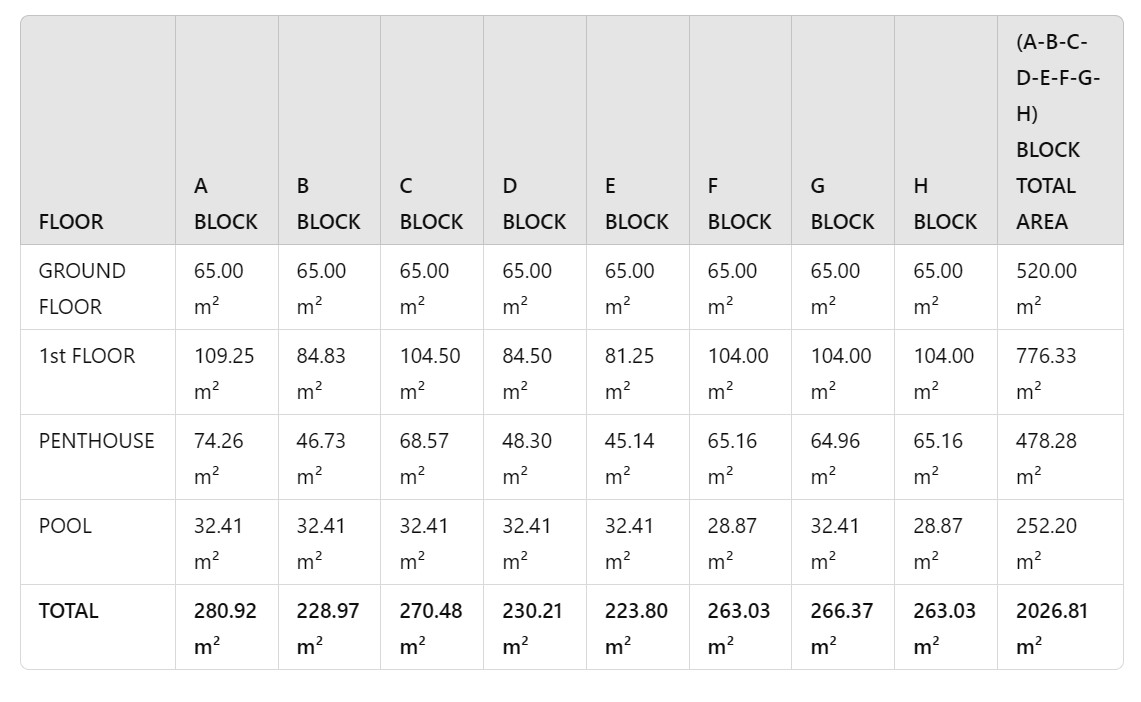This screenshot has width=1141, height=702.
Task: Click the FLOOR column header
Action: 71,222
